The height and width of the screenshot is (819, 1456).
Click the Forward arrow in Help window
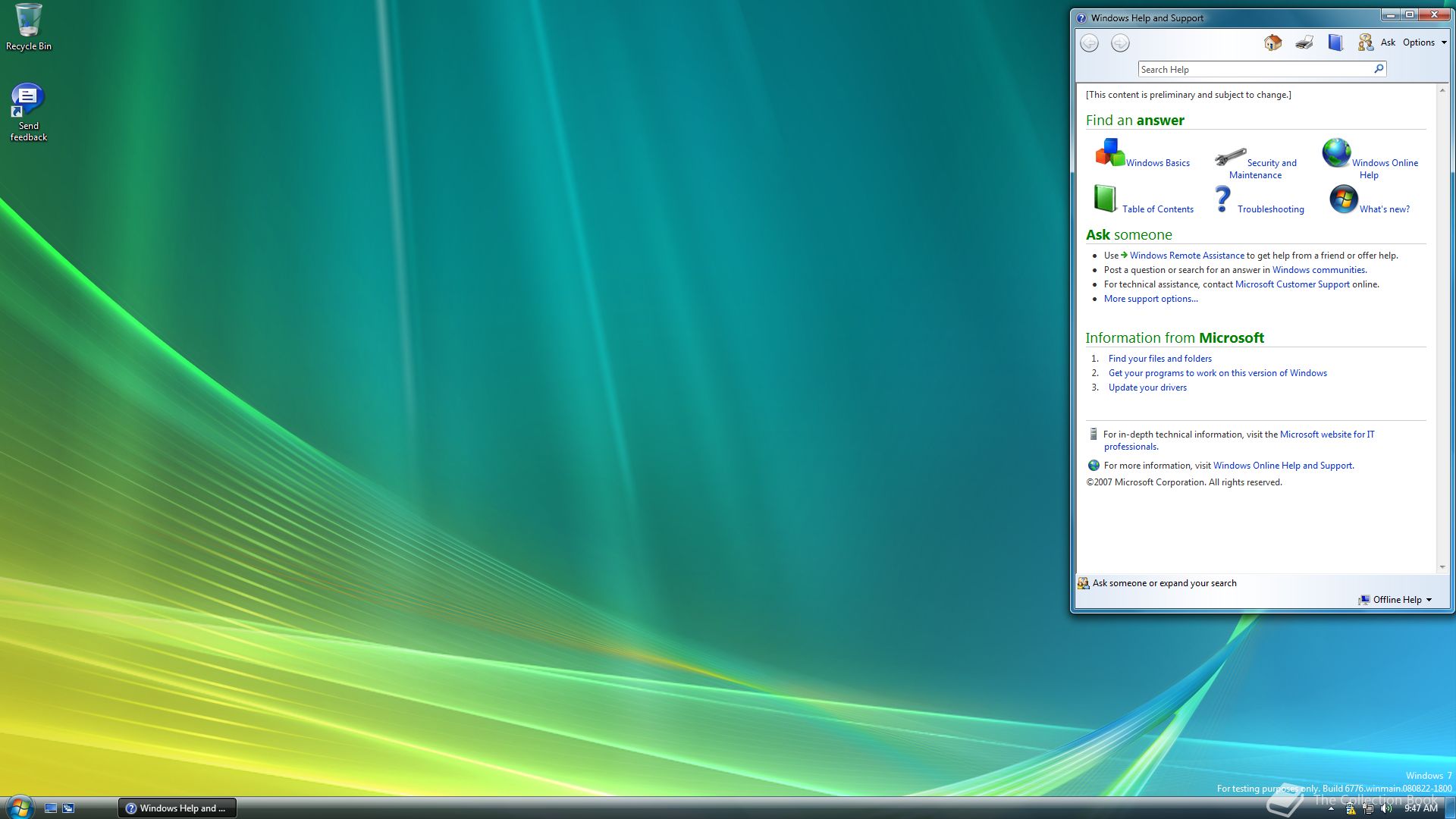[x=1120, y=43]
